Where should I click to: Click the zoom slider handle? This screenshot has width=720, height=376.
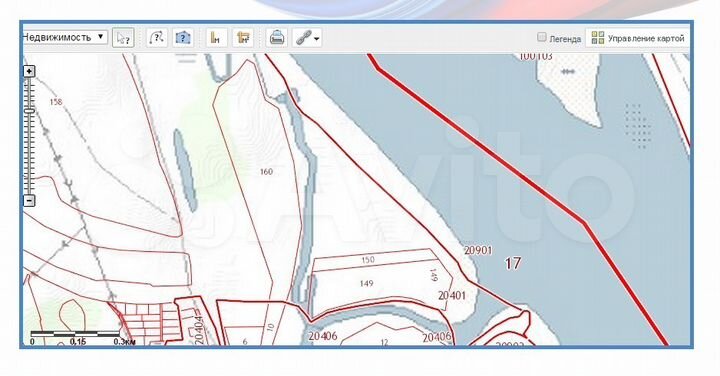29,111
